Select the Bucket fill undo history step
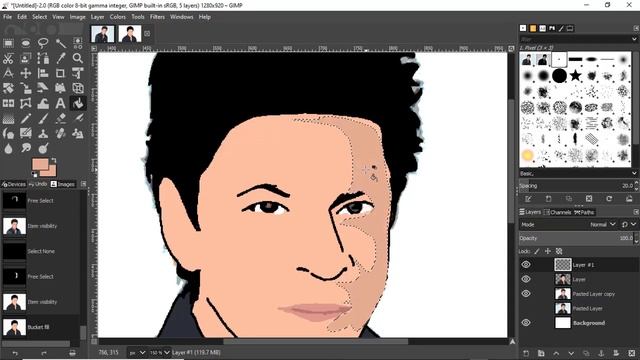The image size is (640, 360). [40, 327]
